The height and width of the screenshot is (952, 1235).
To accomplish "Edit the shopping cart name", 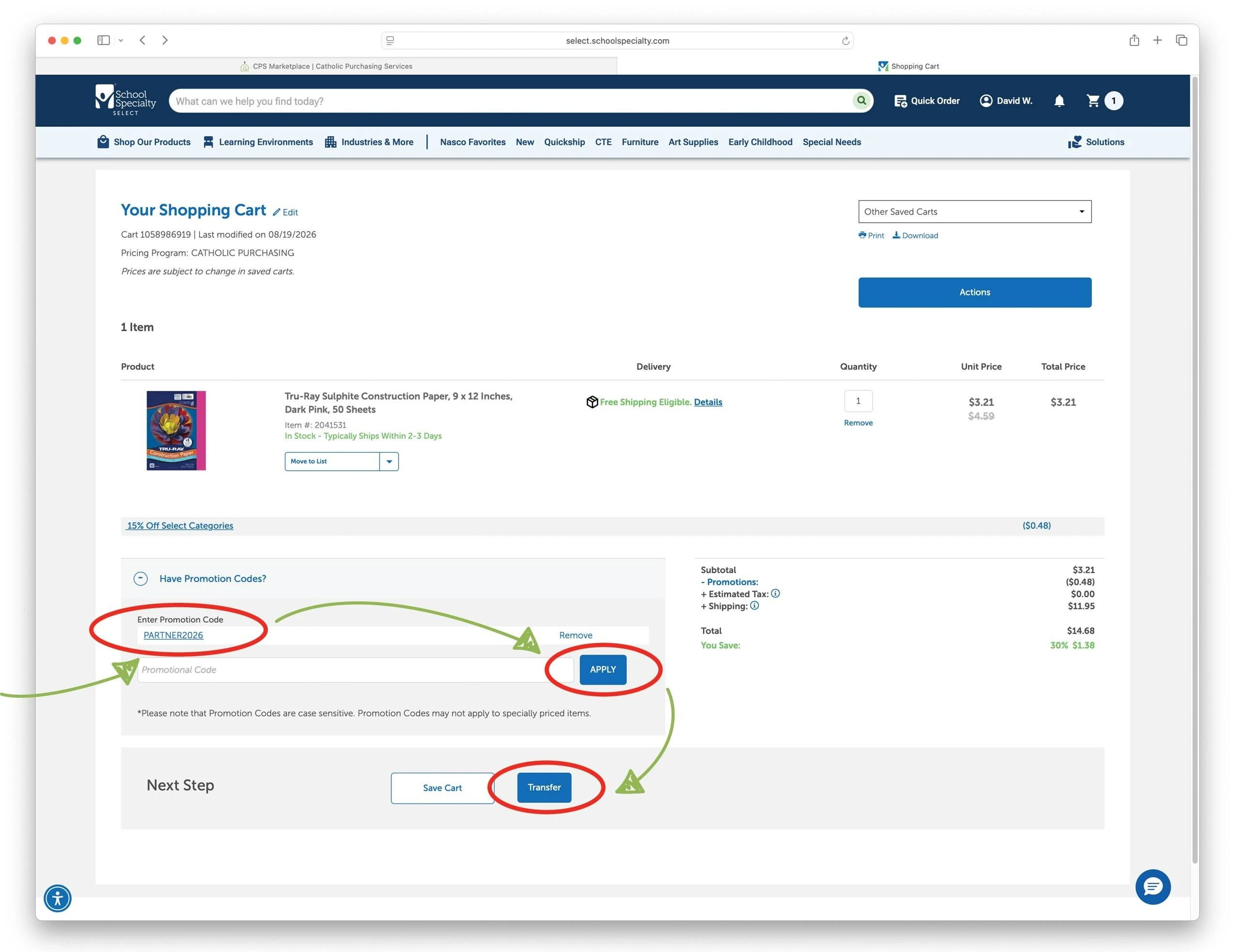I will click(x=285, y=212).
